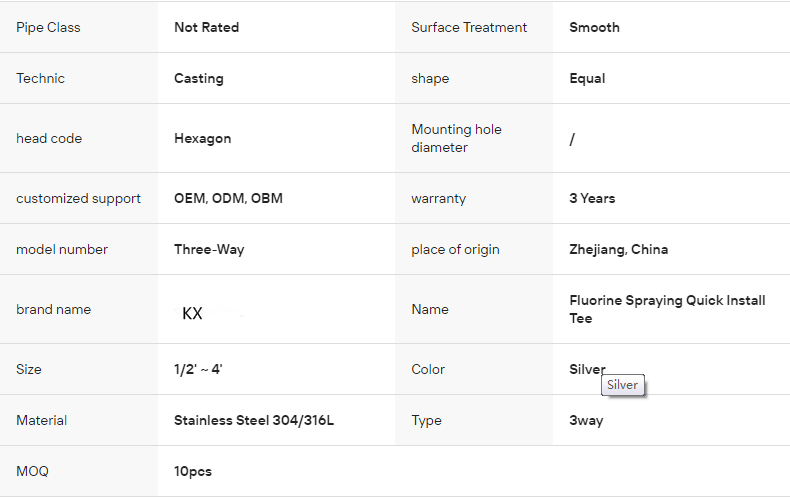The image size is (790, 499).
Task: Select the 'Hexagon' head code value
Action: [x=202, y=138]
